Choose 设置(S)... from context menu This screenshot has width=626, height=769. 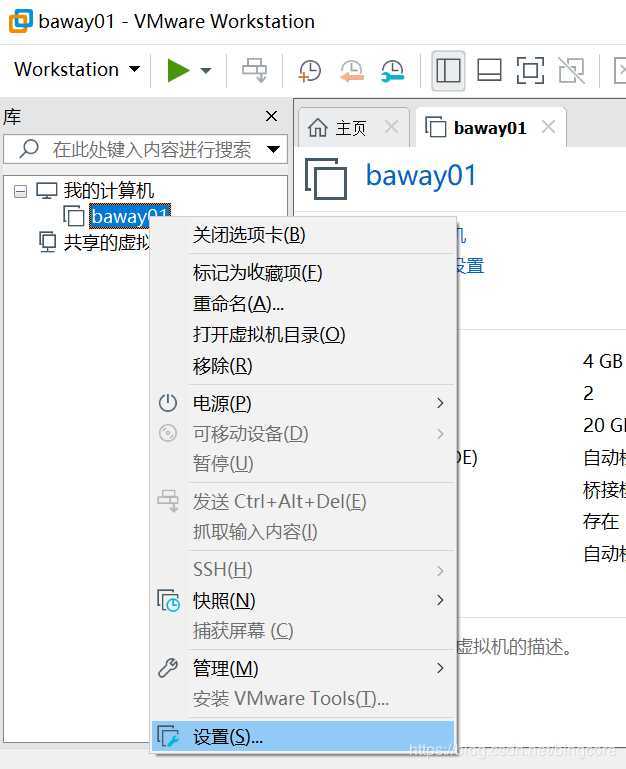pyautogui.click(x=303, y=736)
